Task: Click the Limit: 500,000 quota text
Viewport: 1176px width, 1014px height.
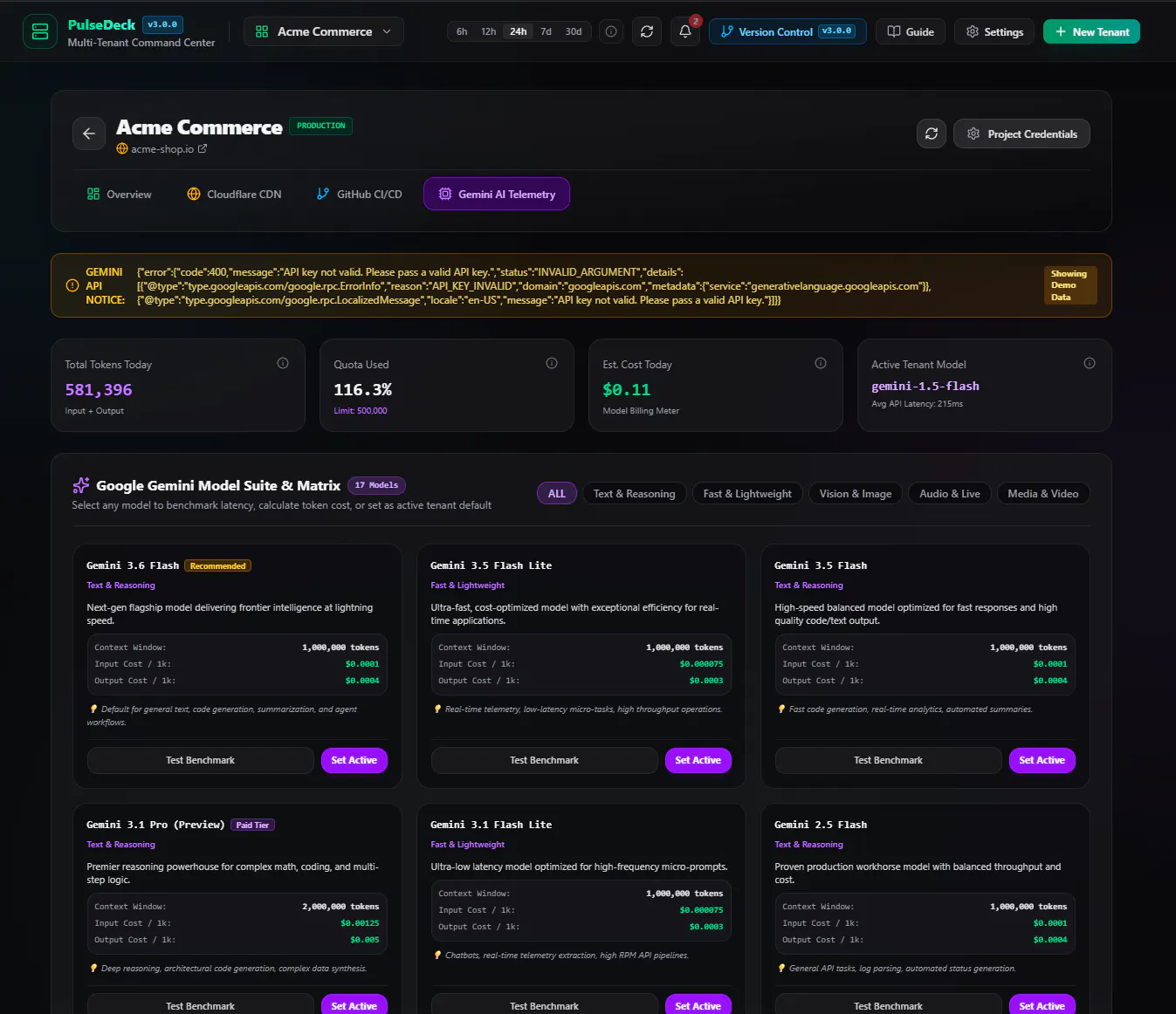Action: click(361, 410)
